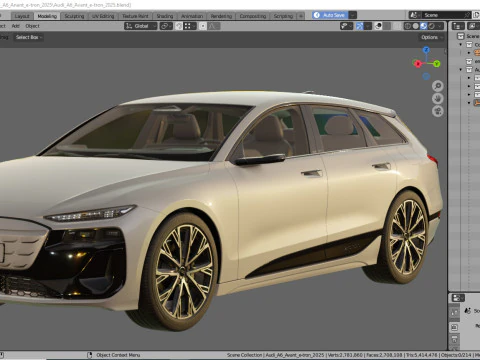Screen dimensions: 480x360
Task: Open object visibility and selectability dropdown
Action: coord(346,26)
